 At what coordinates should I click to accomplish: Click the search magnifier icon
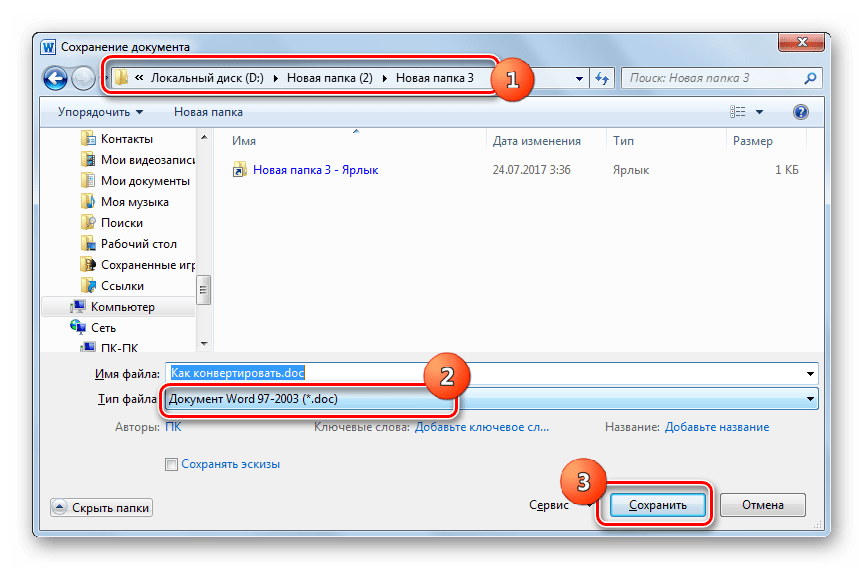pos(810,78)
